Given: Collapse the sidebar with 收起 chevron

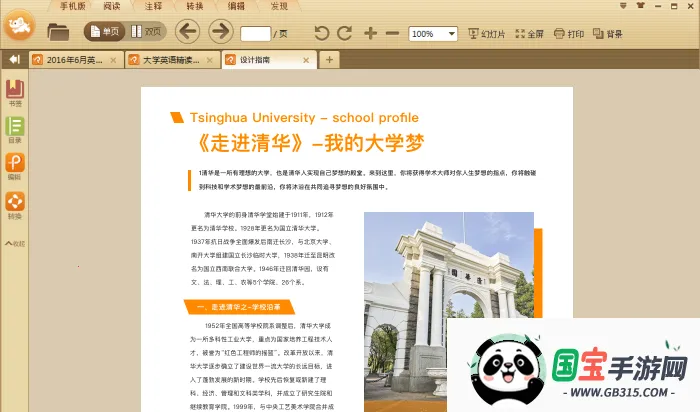Looking at the screenshot, I should click(x=15, y=244).
